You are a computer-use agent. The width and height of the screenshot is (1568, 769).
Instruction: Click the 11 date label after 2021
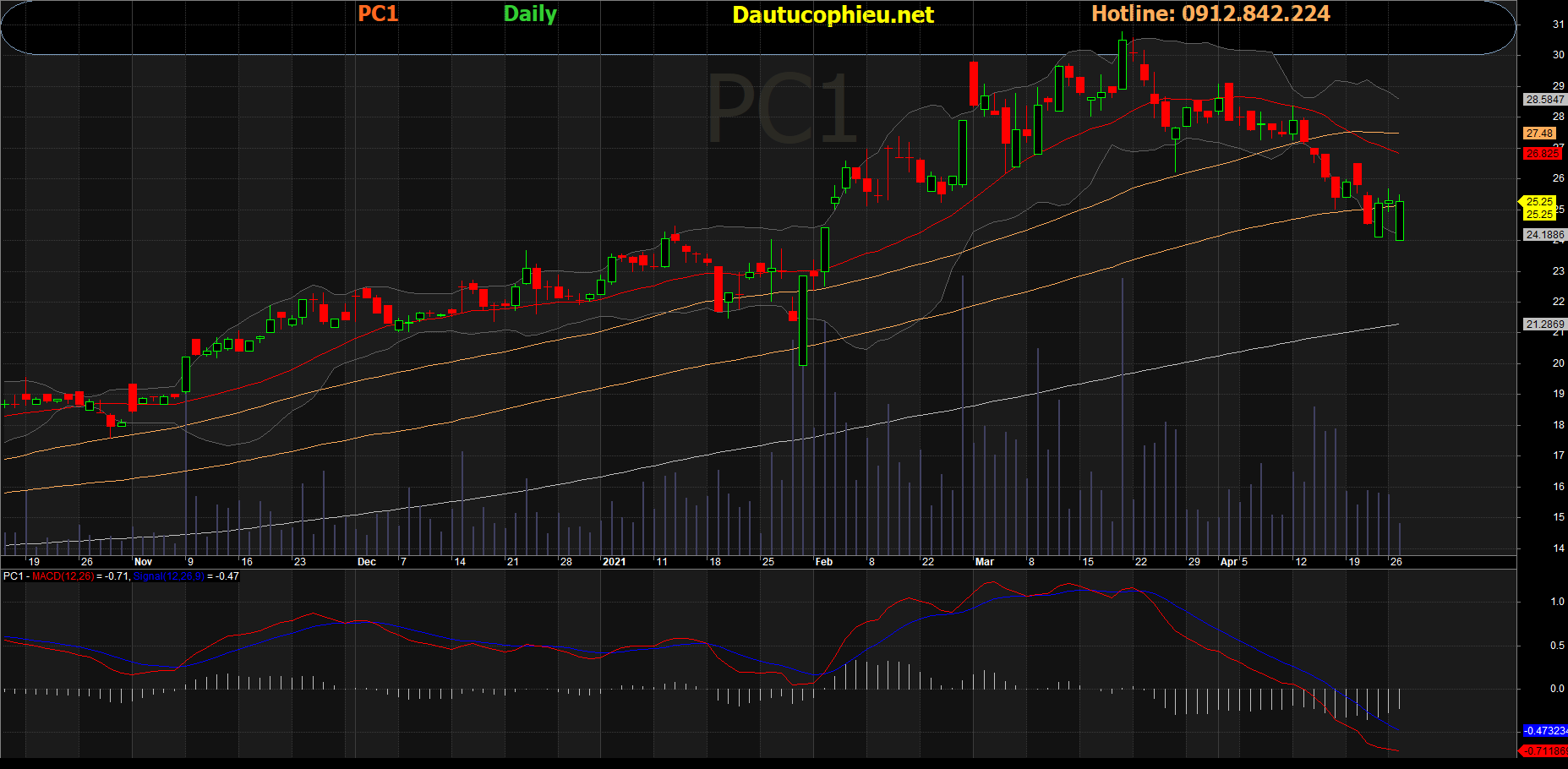coord(661,562)
